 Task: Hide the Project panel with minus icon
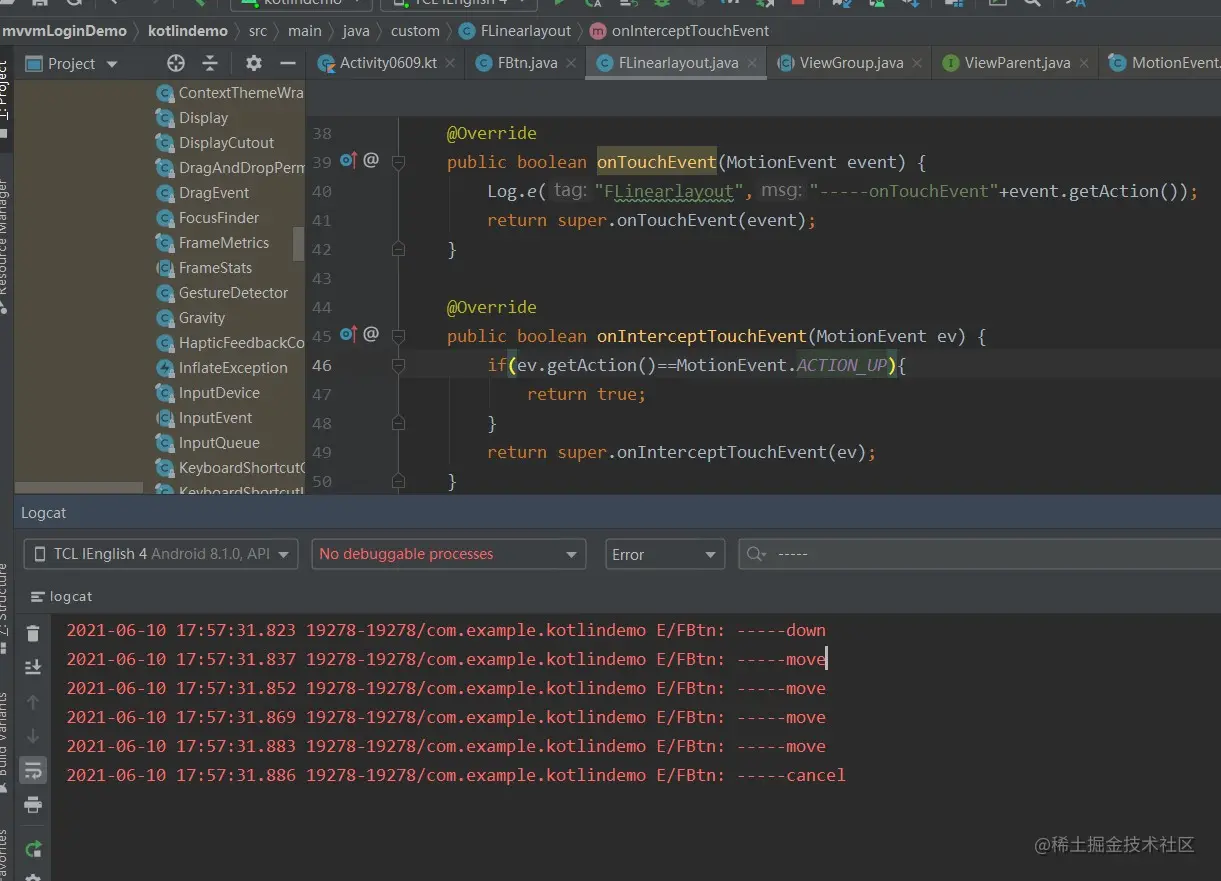[288, 63]
